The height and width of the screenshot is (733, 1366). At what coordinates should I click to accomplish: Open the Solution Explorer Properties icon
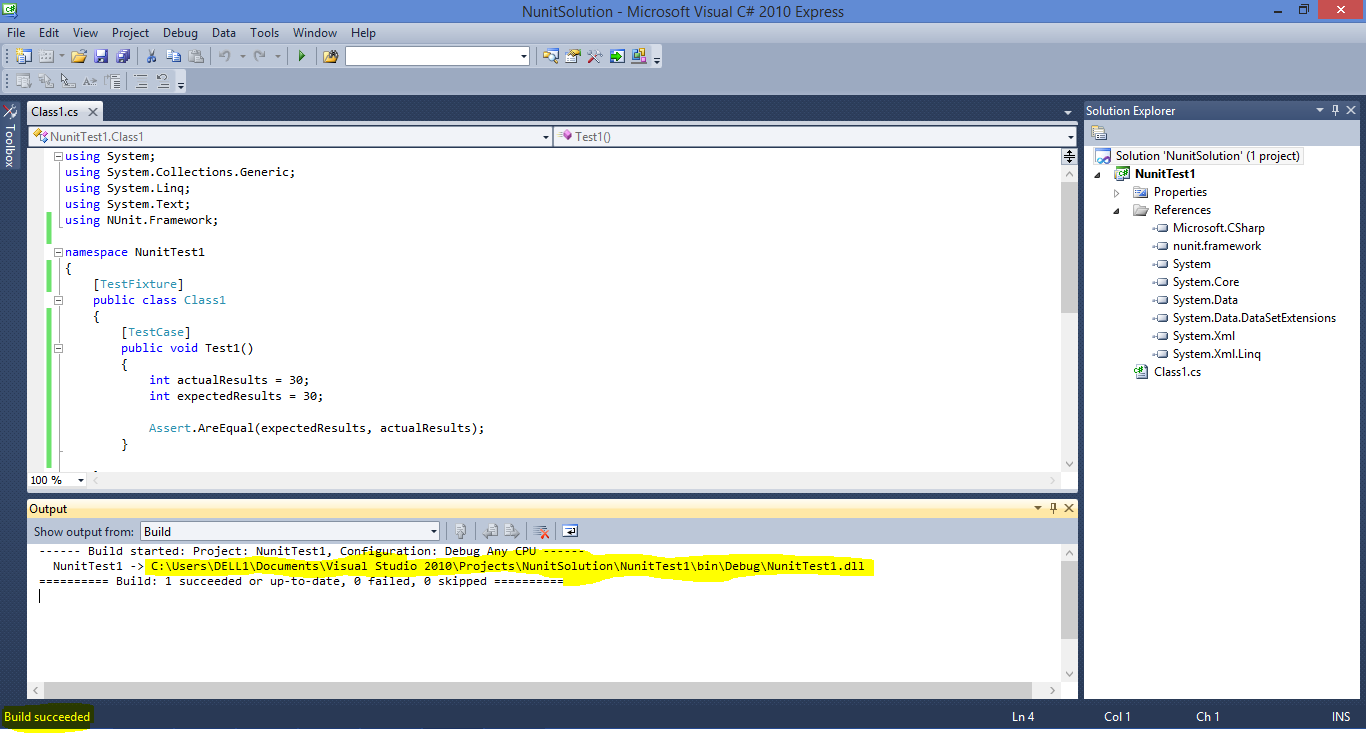click(x=1100, y=131)
